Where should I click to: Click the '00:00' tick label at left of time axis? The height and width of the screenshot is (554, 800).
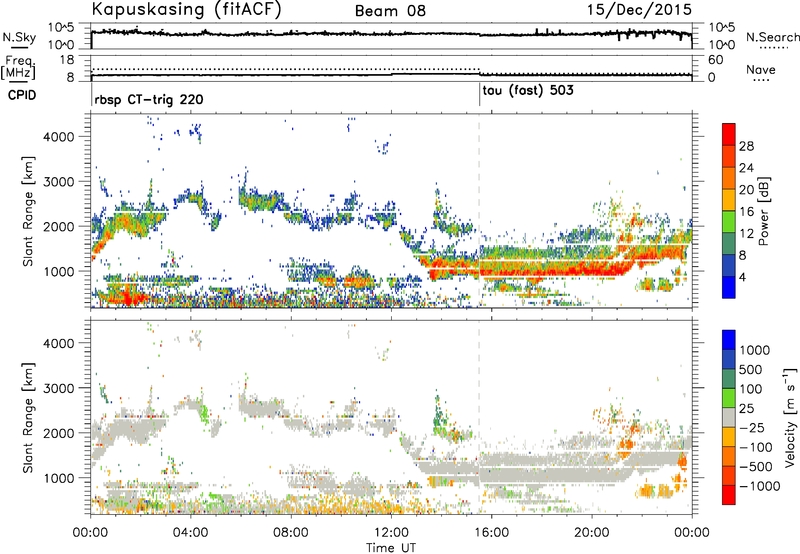pyautogui.click(x=91, y=533)
